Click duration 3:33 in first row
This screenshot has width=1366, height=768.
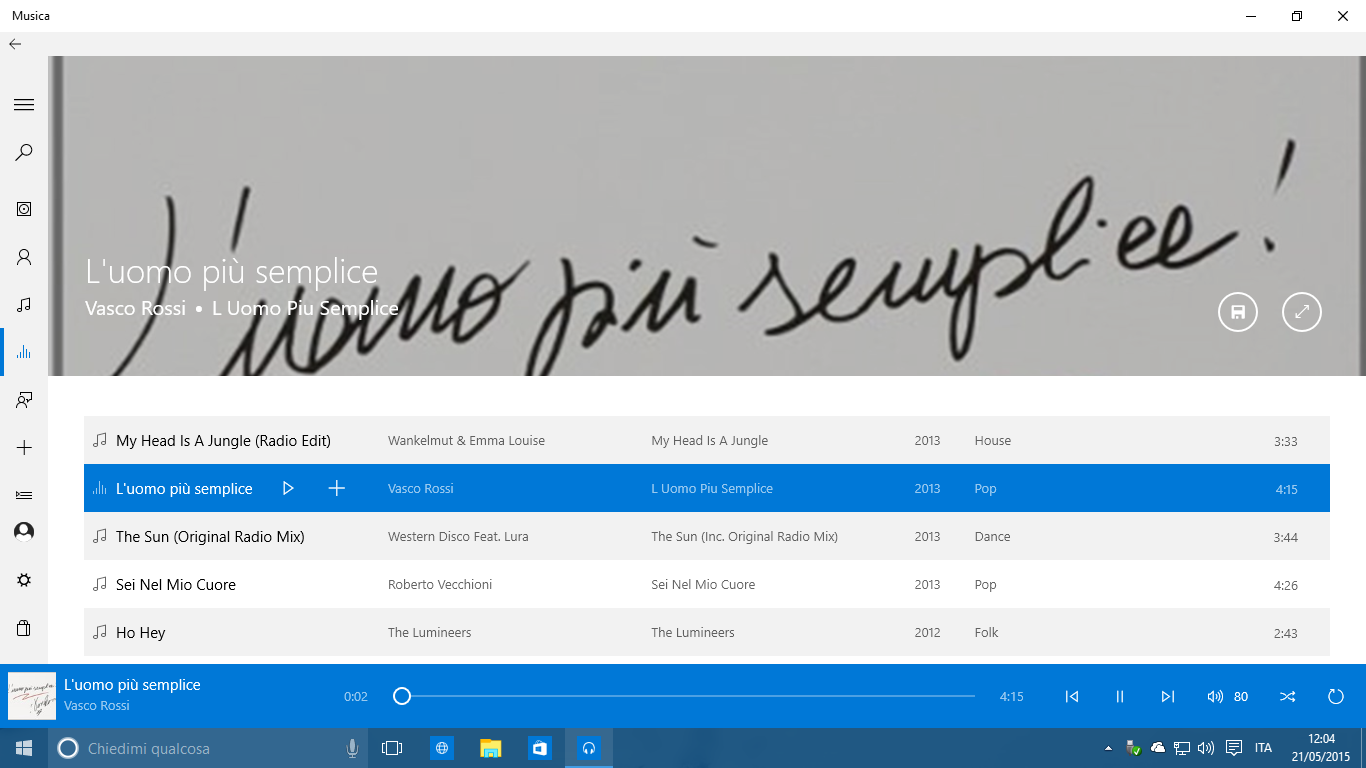coord(1286,441)
